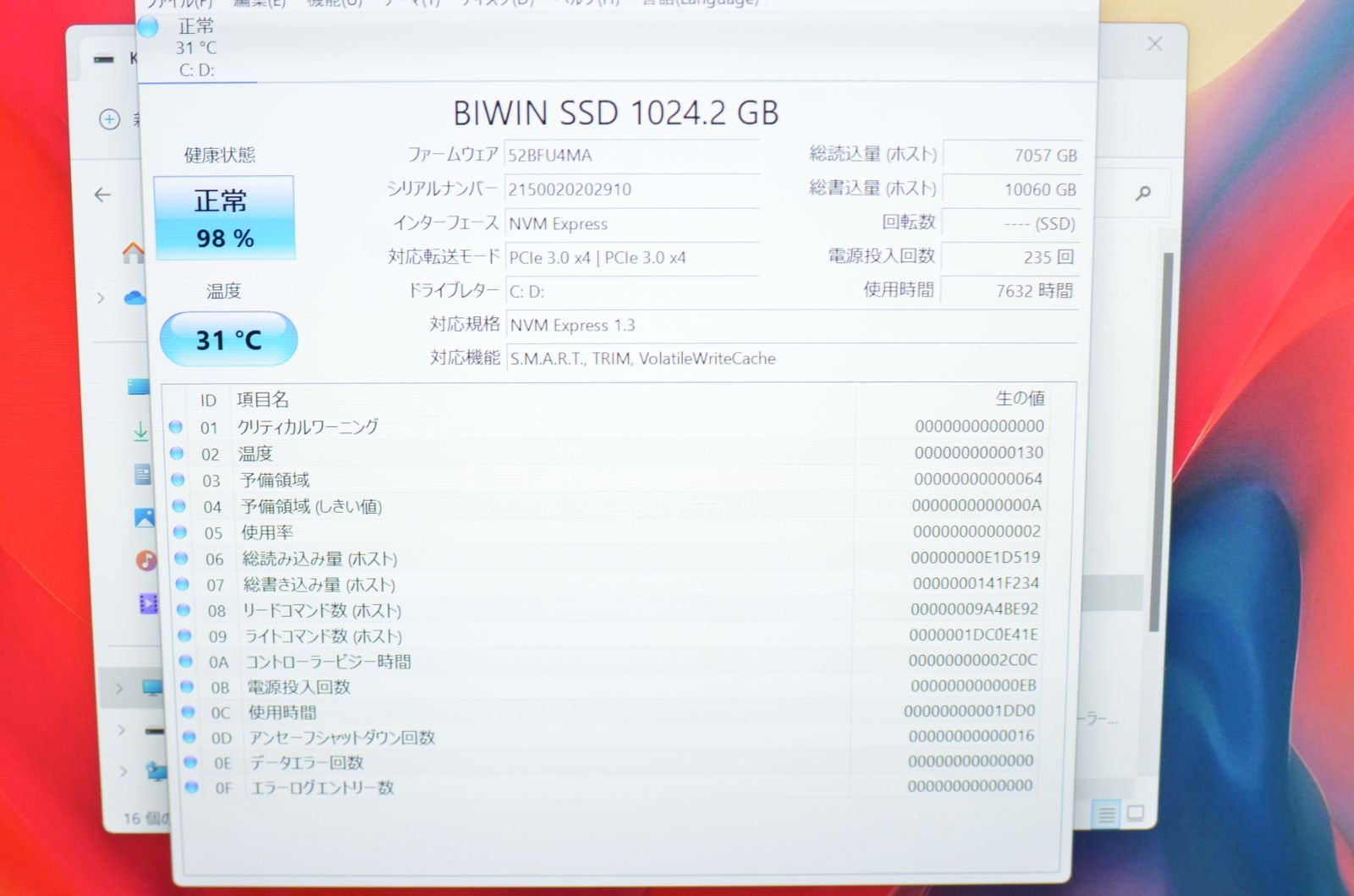This screenshot has width=1354, height=896.
Task: Open the Documents icon in Explorer sidebar
Action: [x=142, y=475]
